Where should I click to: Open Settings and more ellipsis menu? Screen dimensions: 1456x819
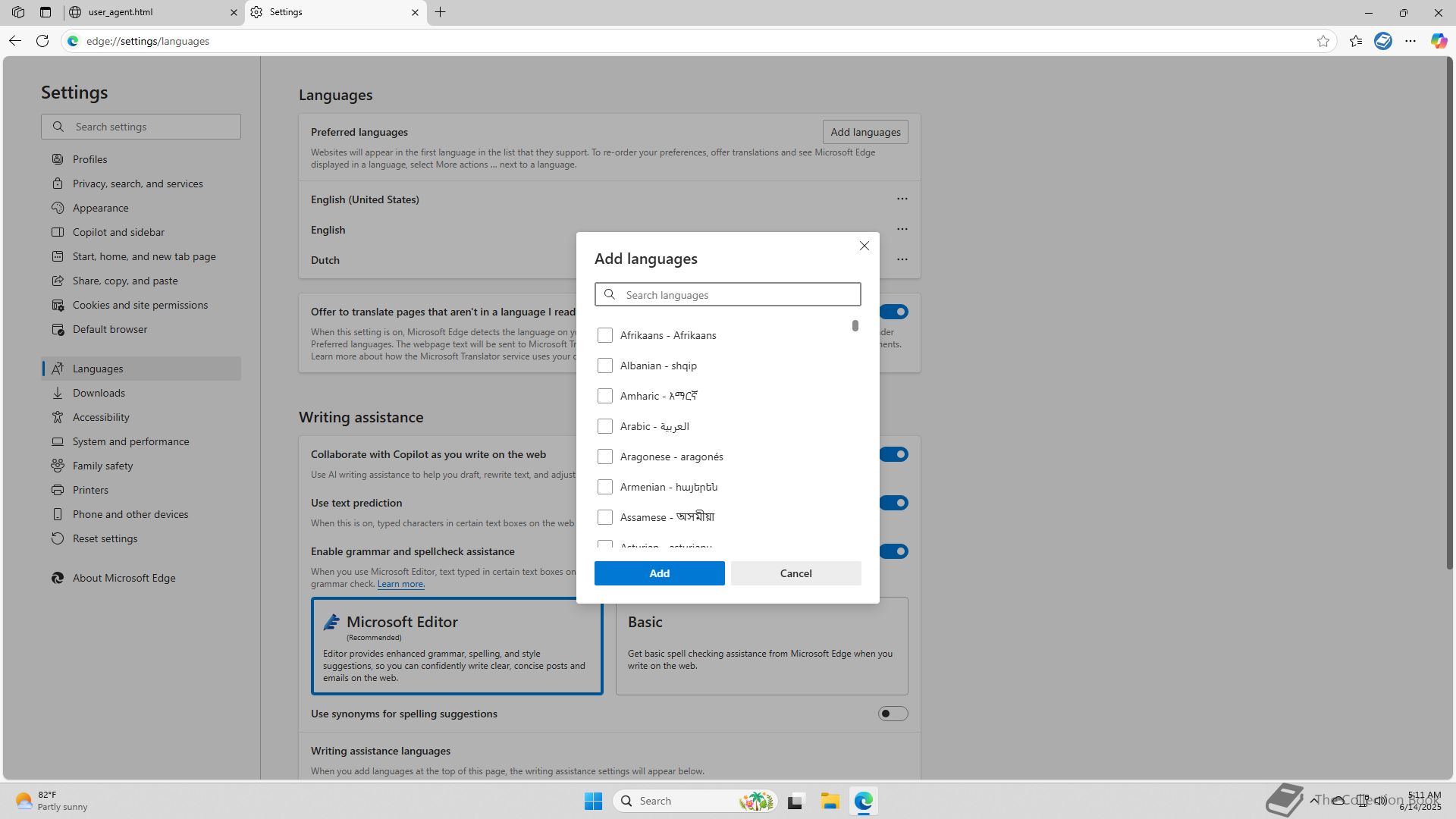[1410, 41]
